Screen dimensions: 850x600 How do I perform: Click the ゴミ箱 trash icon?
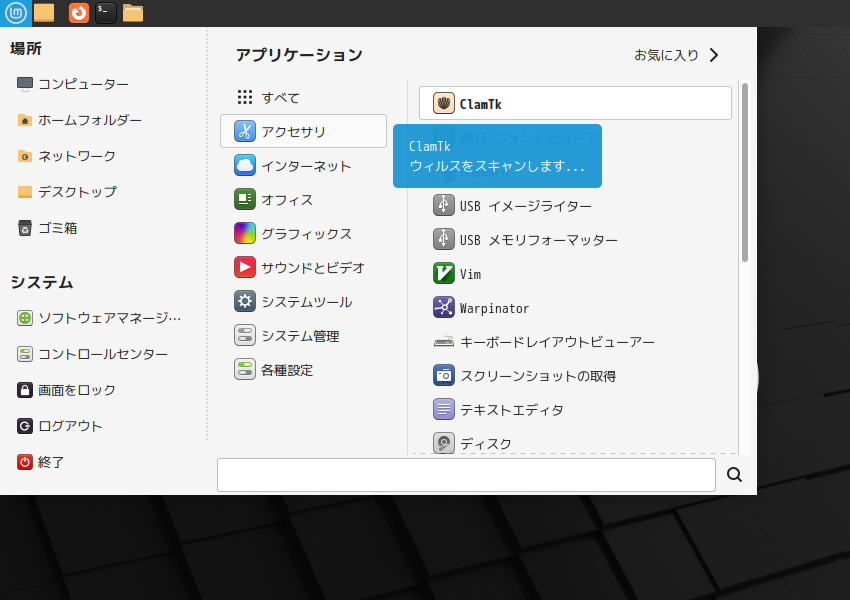click(25, 228)
